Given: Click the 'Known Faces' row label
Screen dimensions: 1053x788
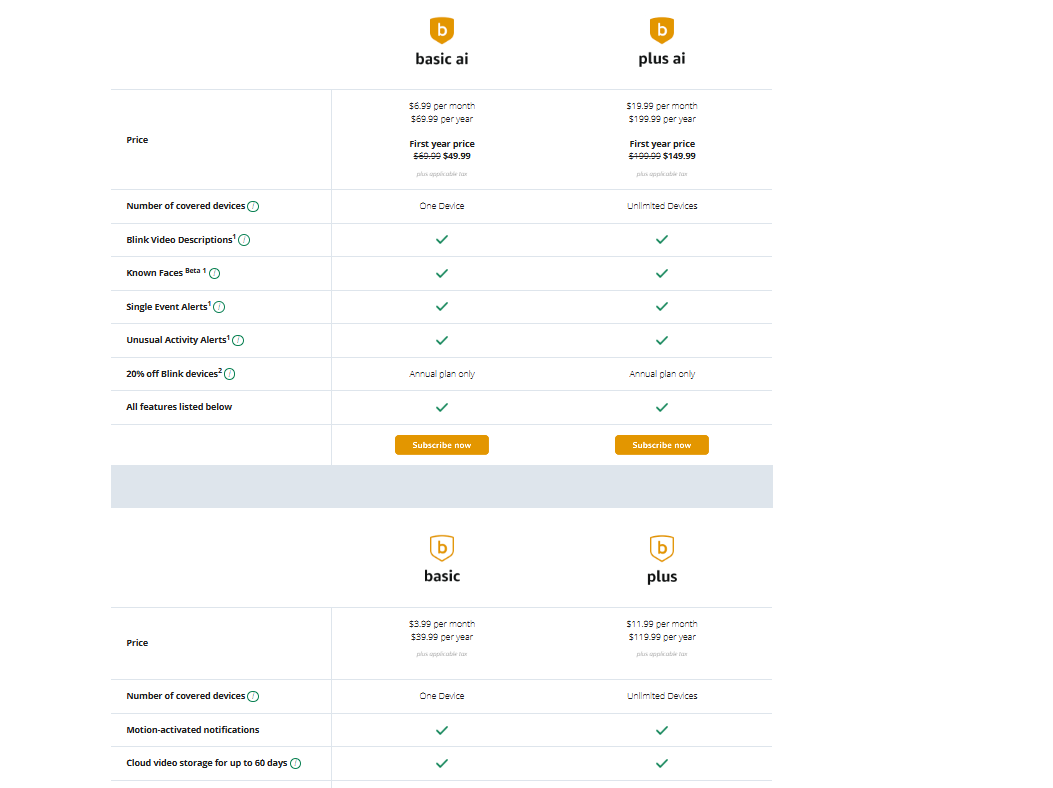Looking at the screenshot, I should (x=154, y=273).
